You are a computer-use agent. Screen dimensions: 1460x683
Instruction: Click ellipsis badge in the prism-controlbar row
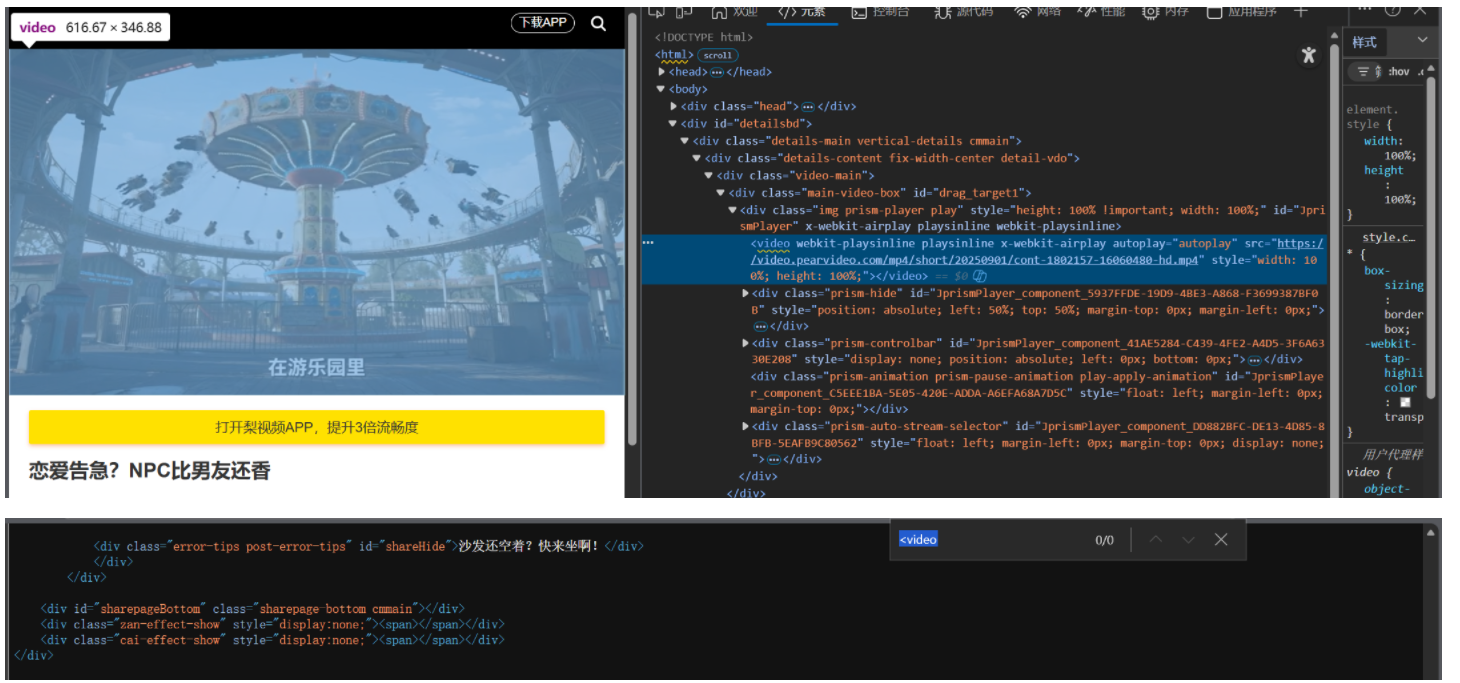(1254, 360)
